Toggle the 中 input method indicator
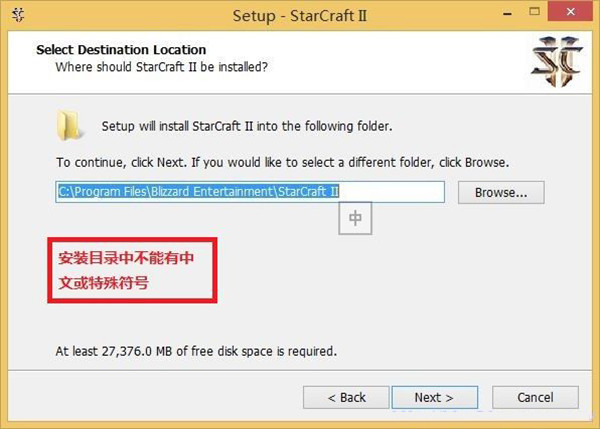This screenshot has height=429, width=600. (x=355, y=218)
